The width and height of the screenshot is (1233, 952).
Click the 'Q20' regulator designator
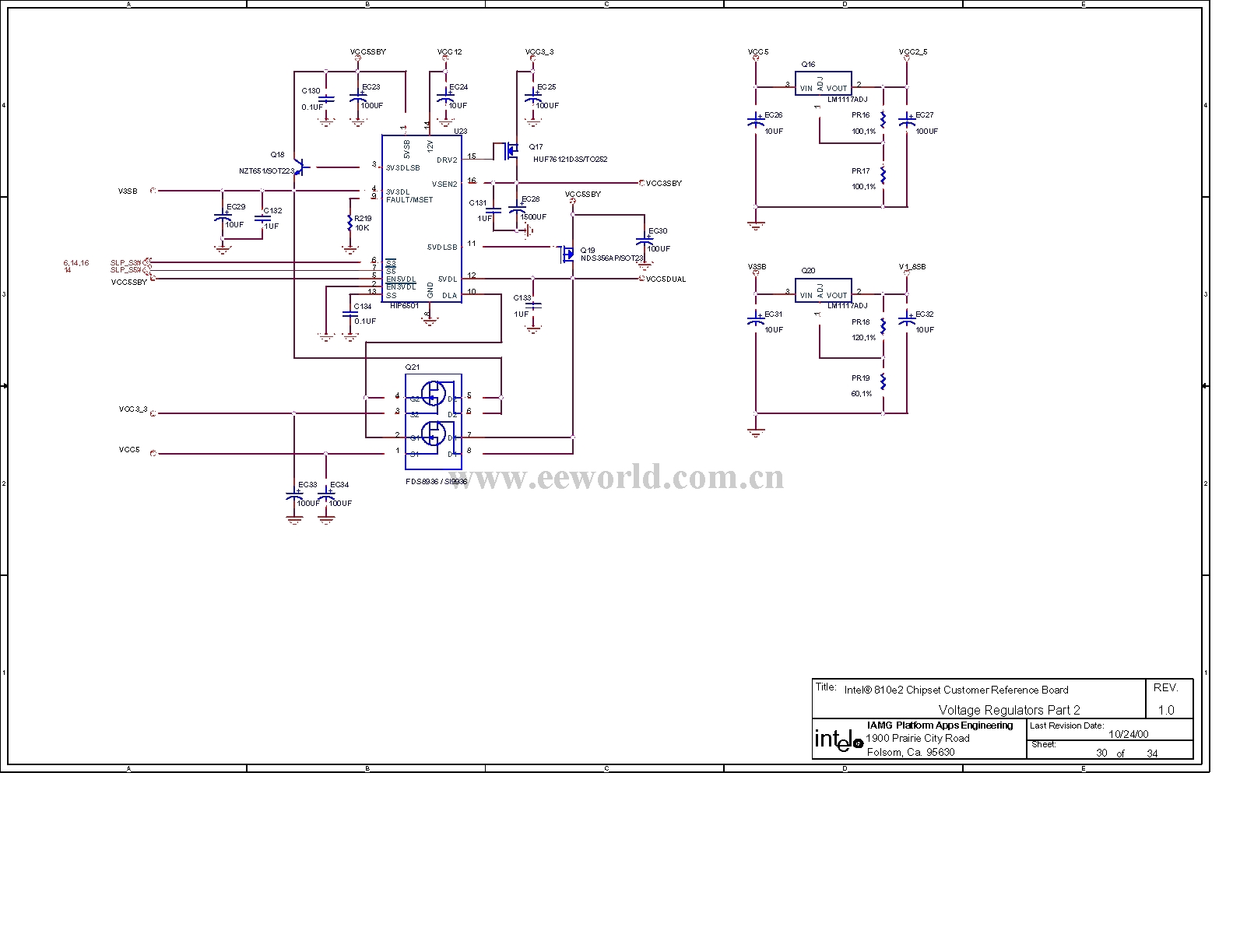click(808, 271)
